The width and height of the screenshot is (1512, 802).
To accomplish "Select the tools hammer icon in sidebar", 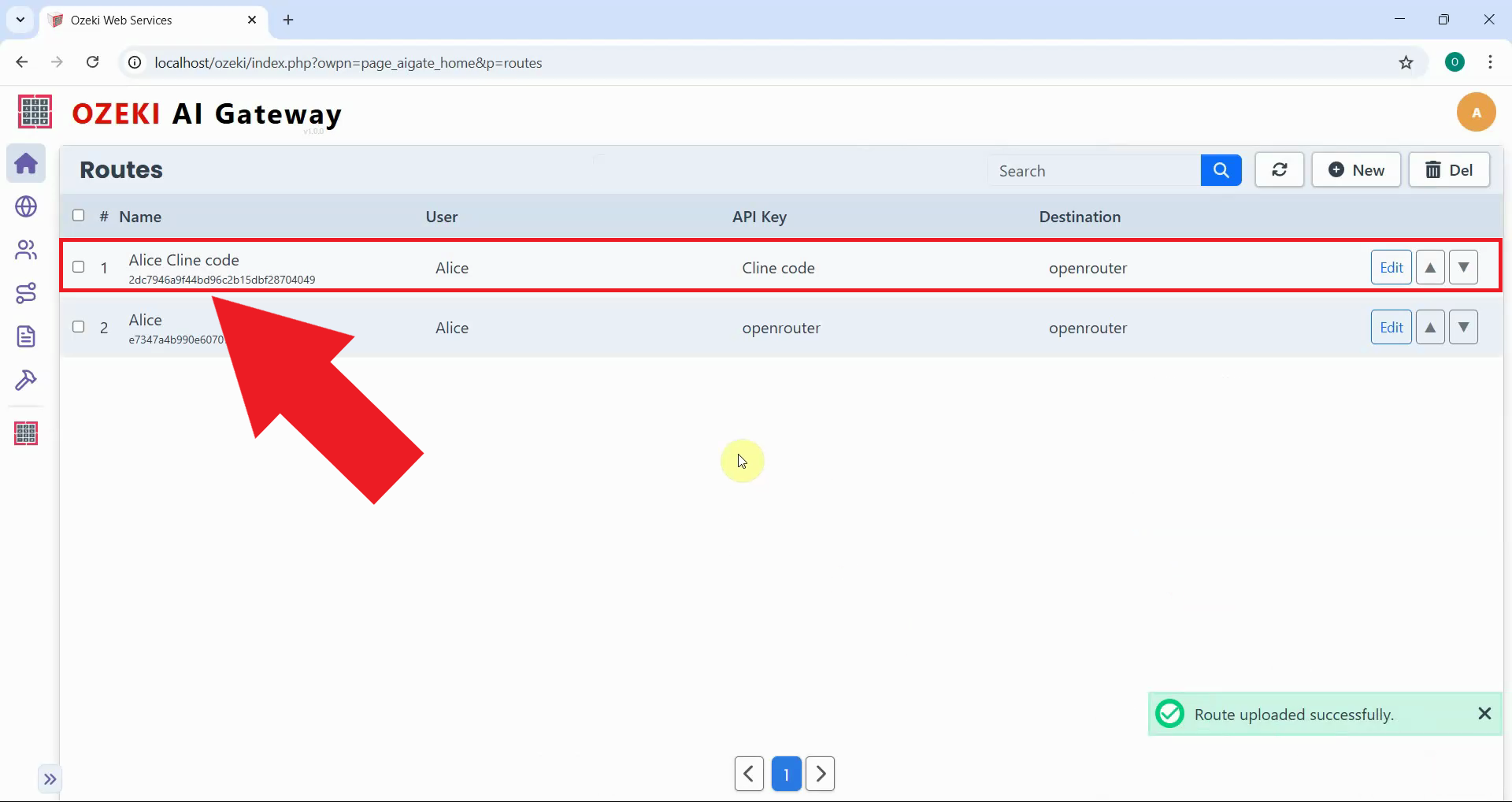I will point(26,381).
